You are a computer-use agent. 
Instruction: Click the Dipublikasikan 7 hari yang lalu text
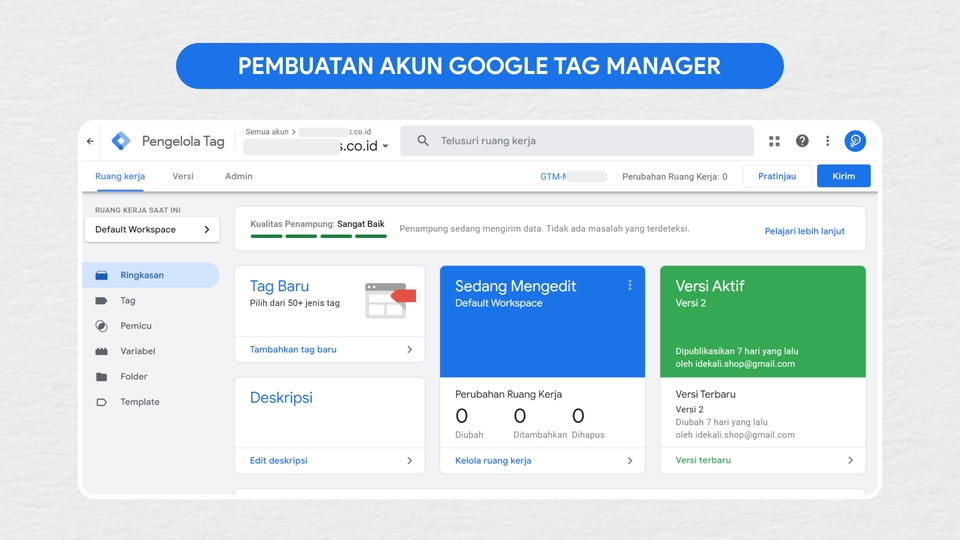[x=737, y=351]
